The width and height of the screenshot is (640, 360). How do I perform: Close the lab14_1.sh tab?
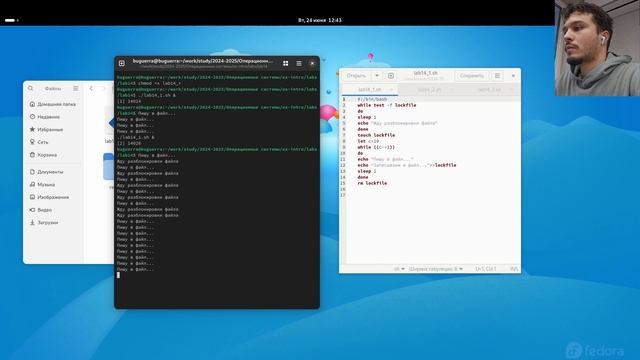[391, 89]
